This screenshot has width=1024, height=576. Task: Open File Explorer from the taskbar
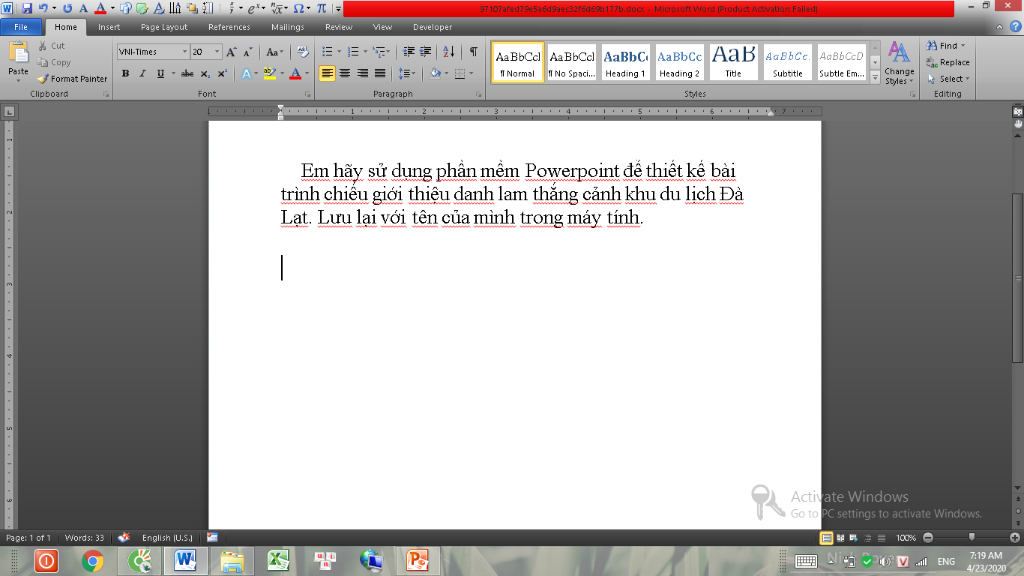(x=231, y=561)
